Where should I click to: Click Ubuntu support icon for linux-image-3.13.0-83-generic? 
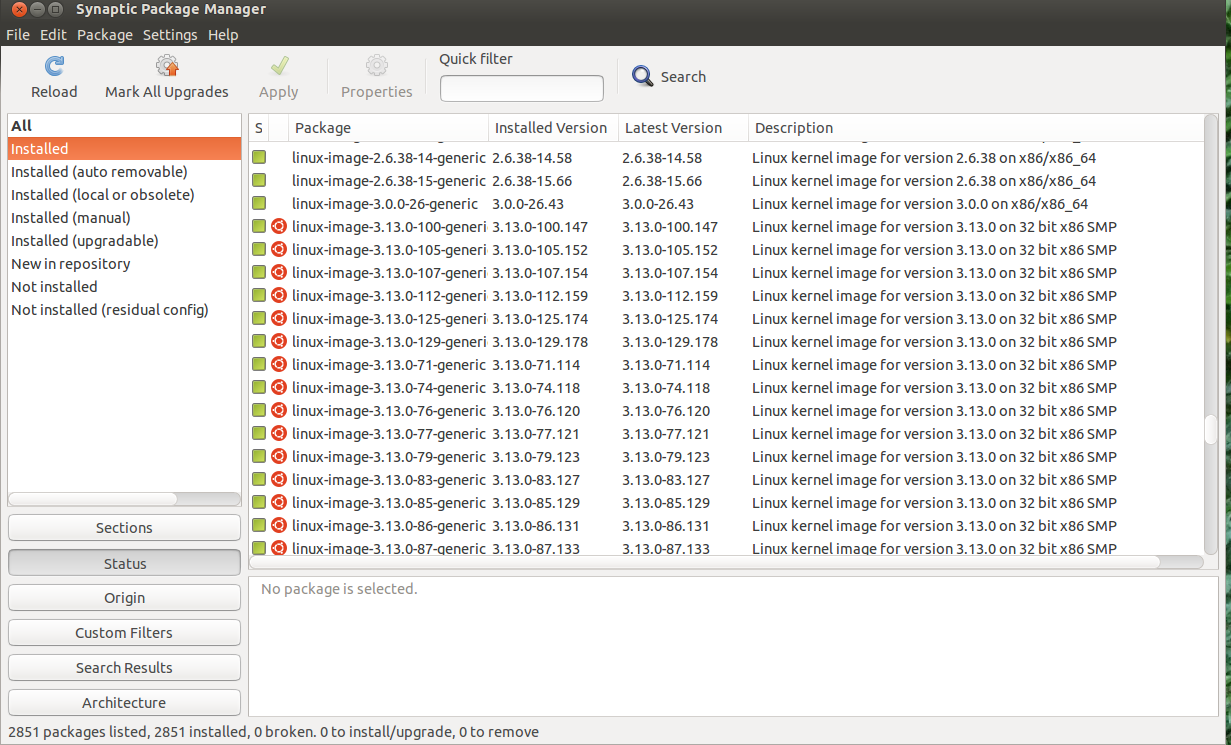279,480
